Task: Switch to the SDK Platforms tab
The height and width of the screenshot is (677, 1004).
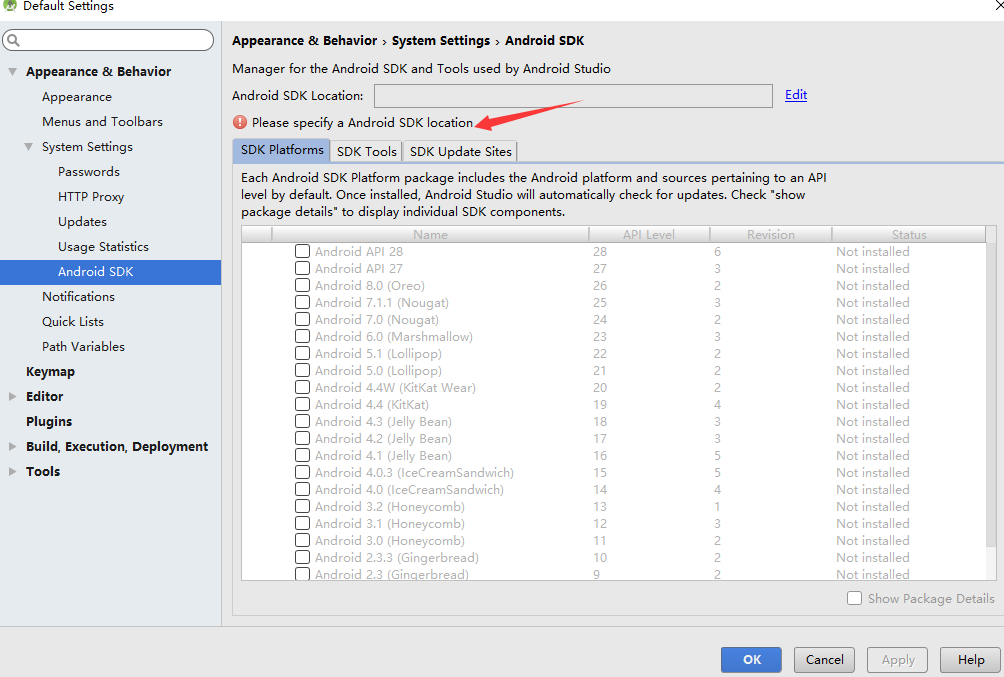Action: pyautogui.click(x=282, y=150)
